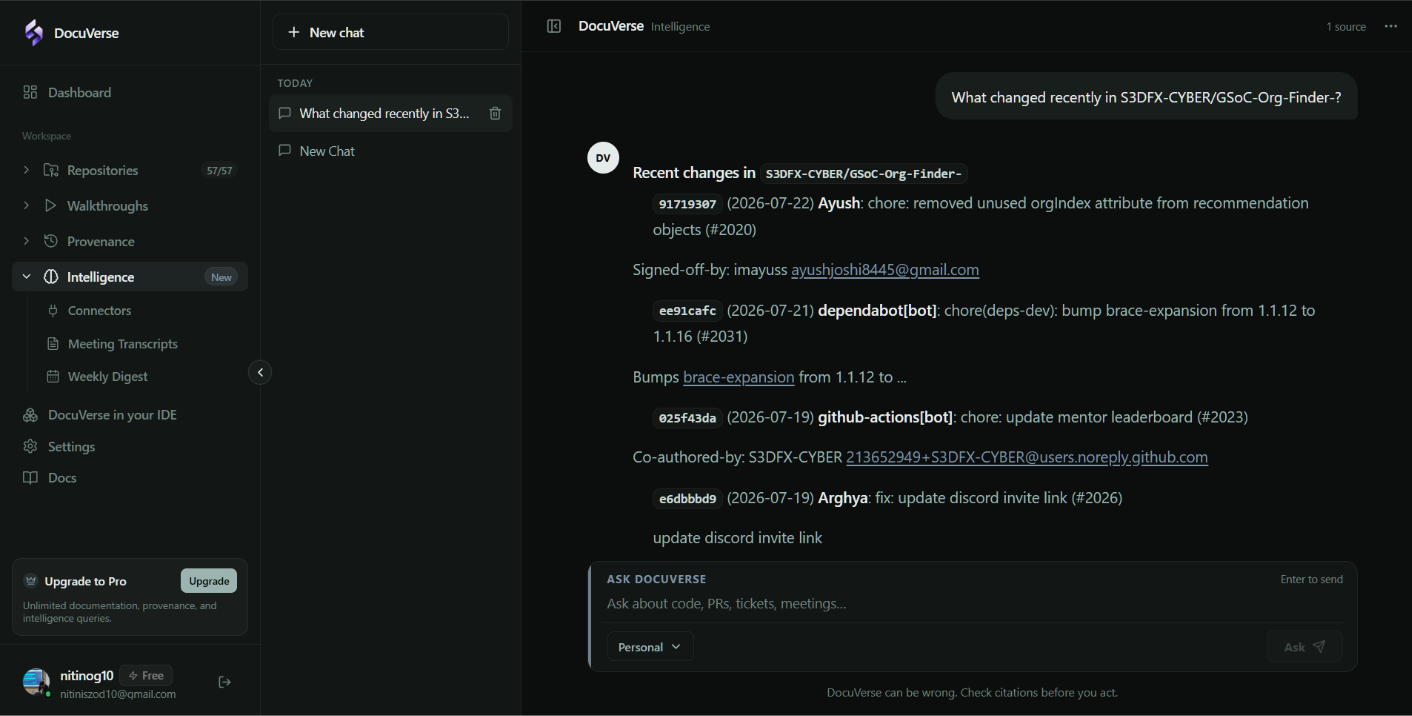Expand the Repositories tree chevron

coord(26,170)
